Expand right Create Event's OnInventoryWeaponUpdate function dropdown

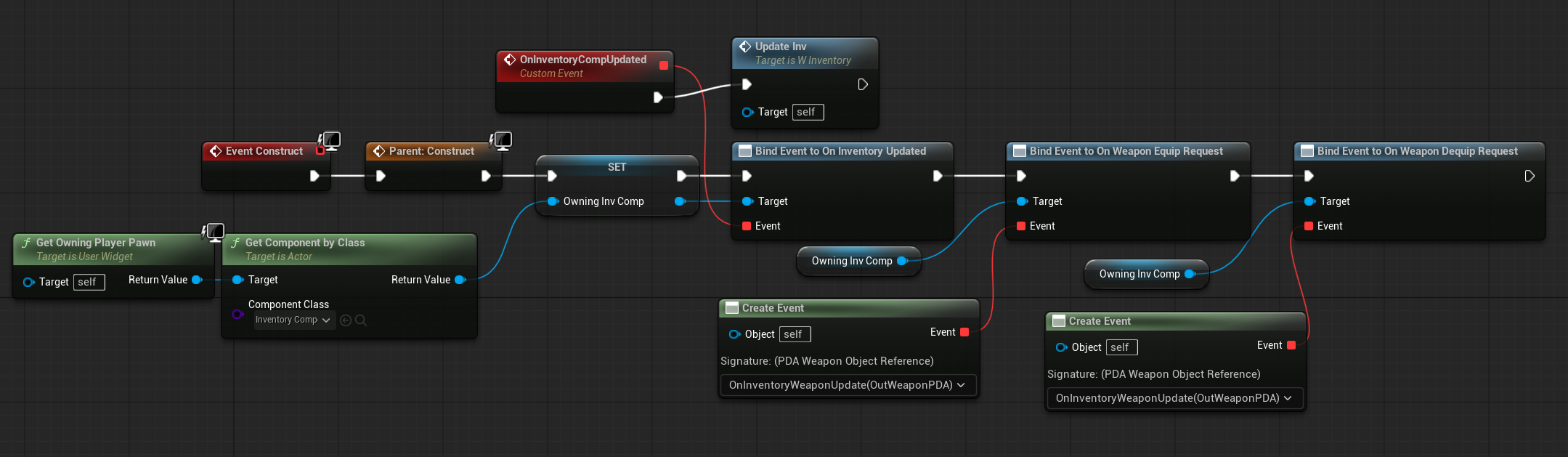click(1174, 398)
